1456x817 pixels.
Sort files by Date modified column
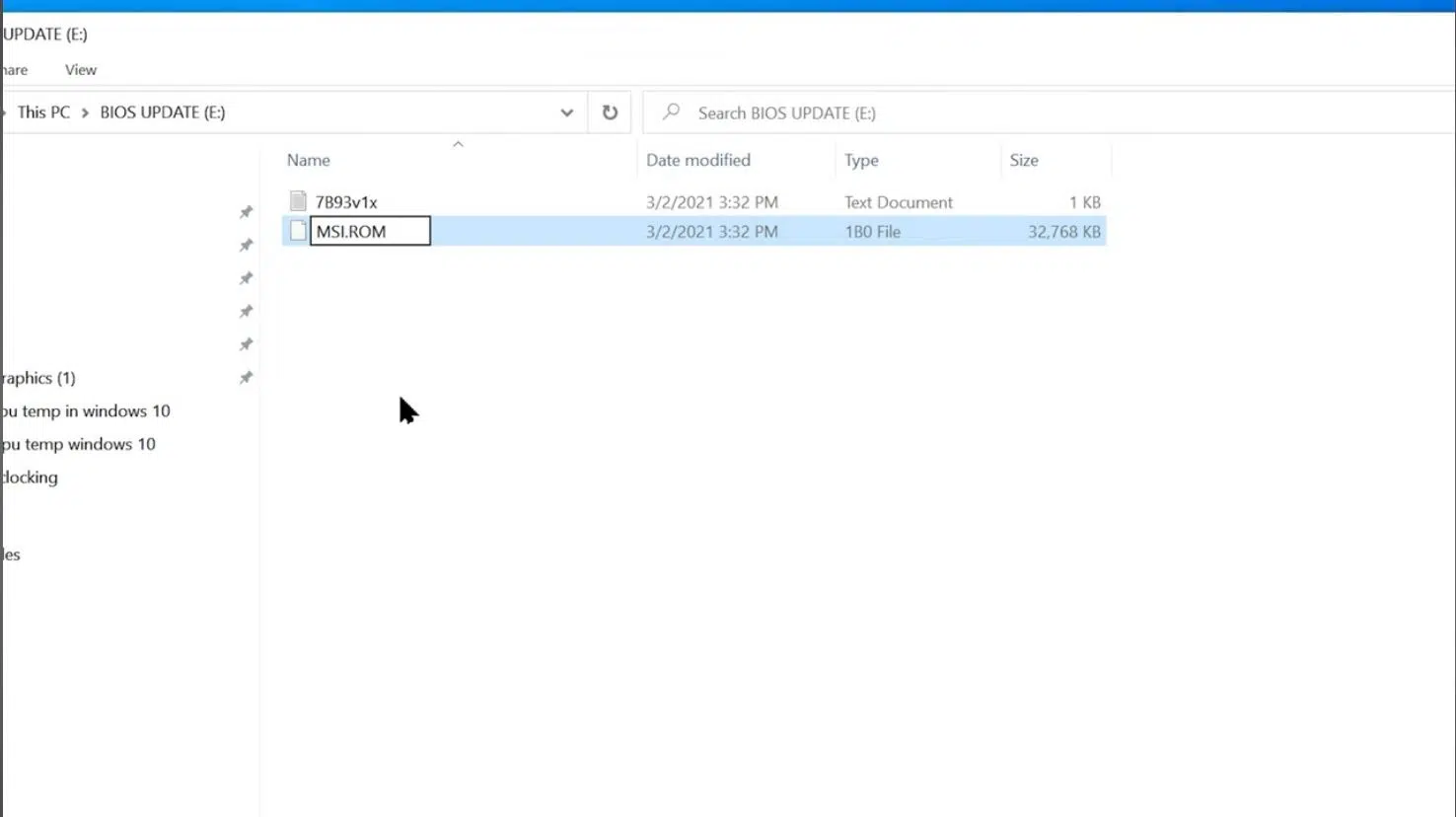(698, 160)
